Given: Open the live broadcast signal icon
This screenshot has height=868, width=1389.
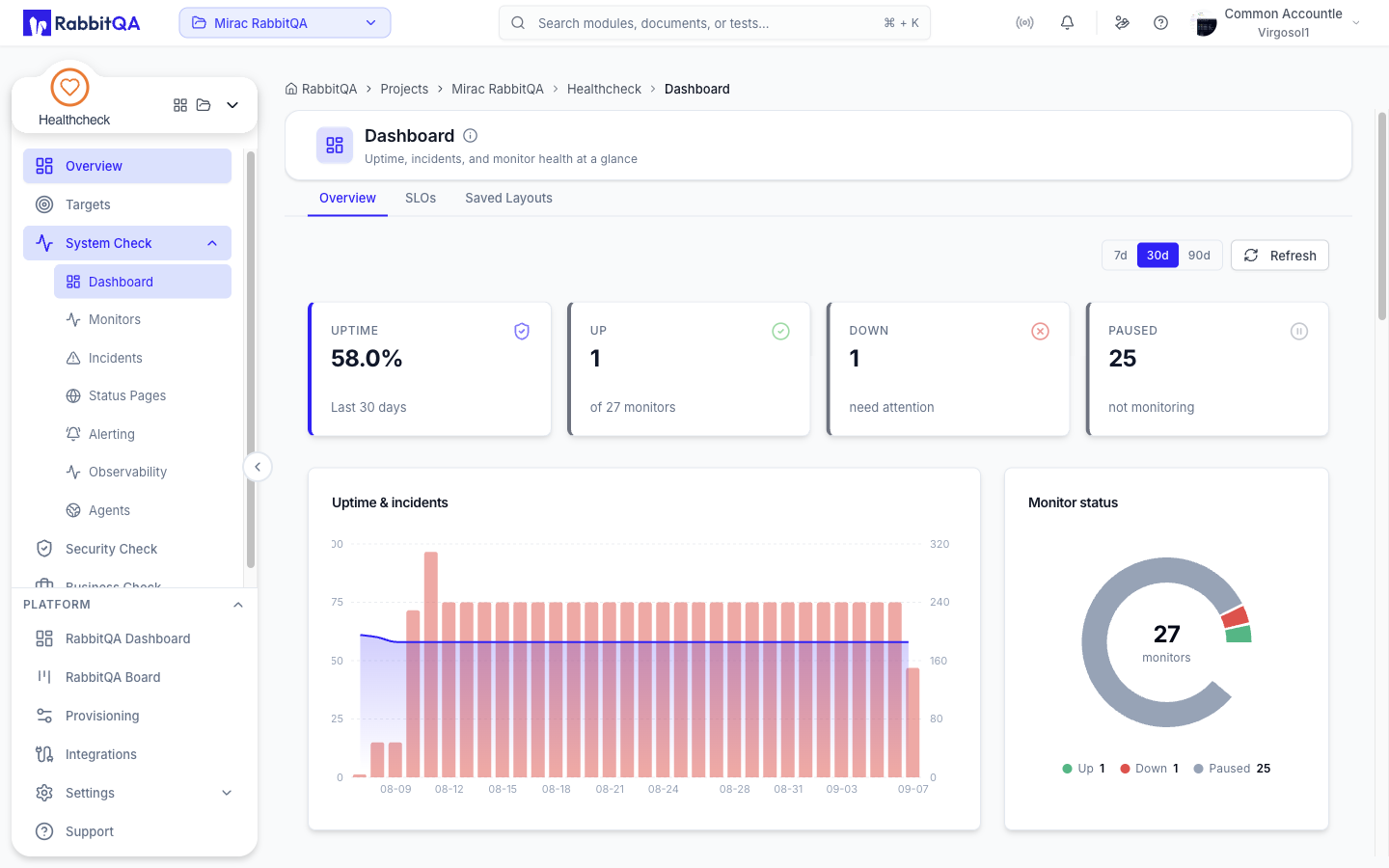Looking at the screenshot, I should (1024, 23).
